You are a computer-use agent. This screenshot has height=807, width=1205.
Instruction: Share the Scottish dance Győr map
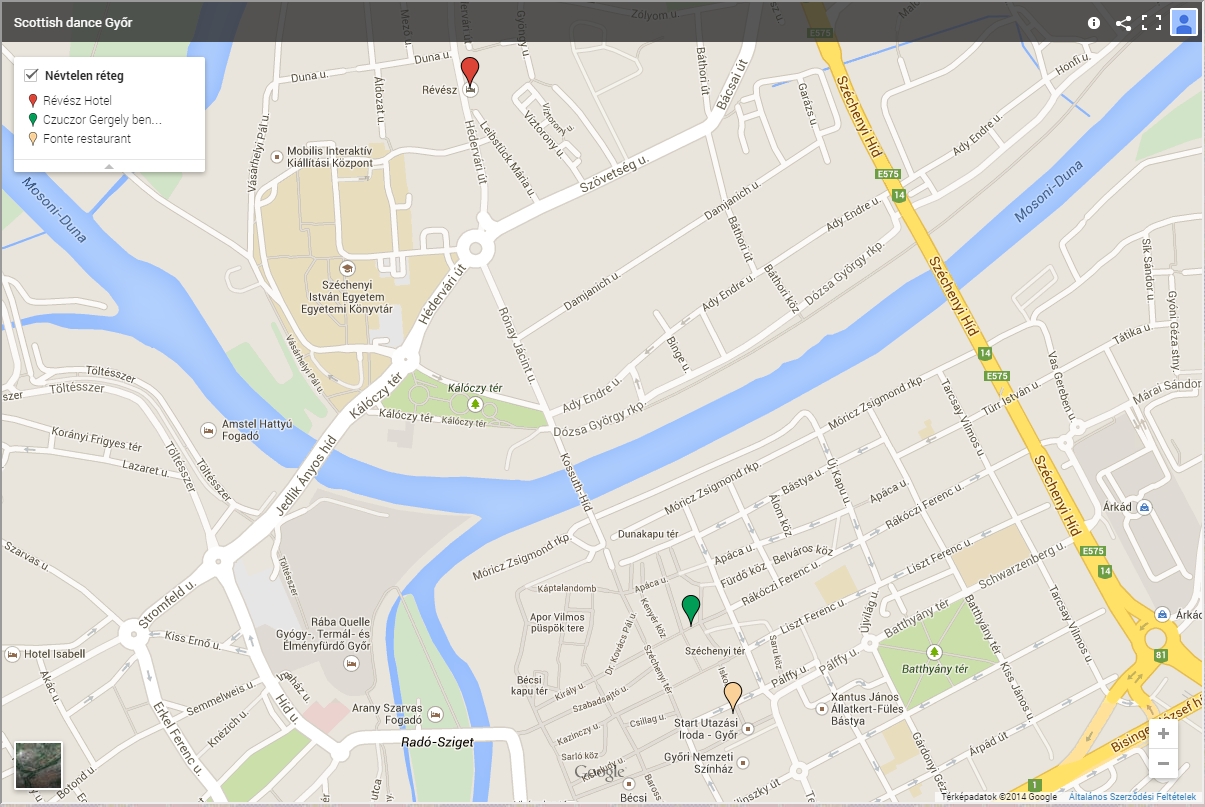click(1123, 23)
